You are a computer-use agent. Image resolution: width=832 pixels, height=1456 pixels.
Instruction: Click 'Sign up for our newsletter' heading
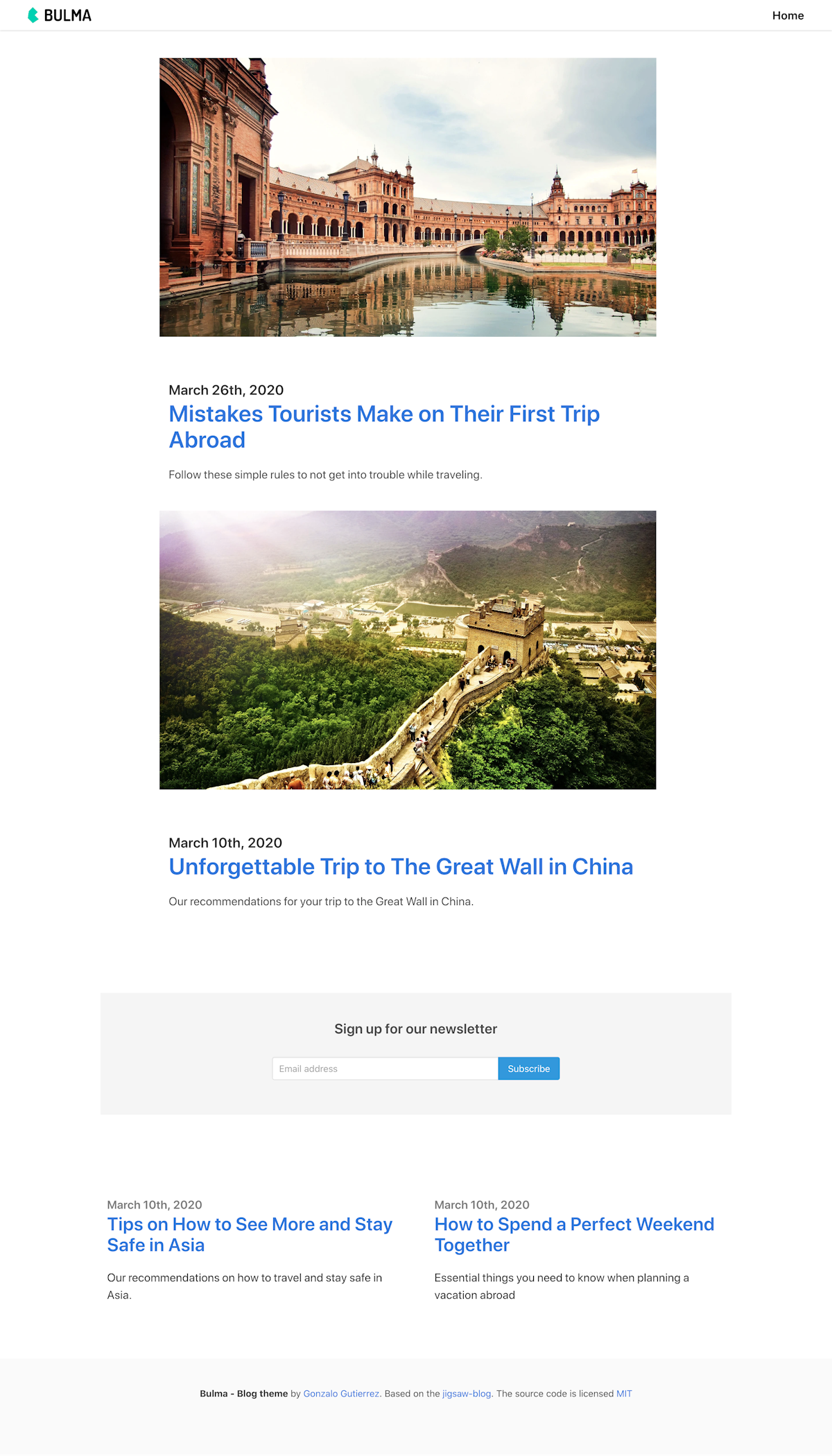tap(416, 1029)
